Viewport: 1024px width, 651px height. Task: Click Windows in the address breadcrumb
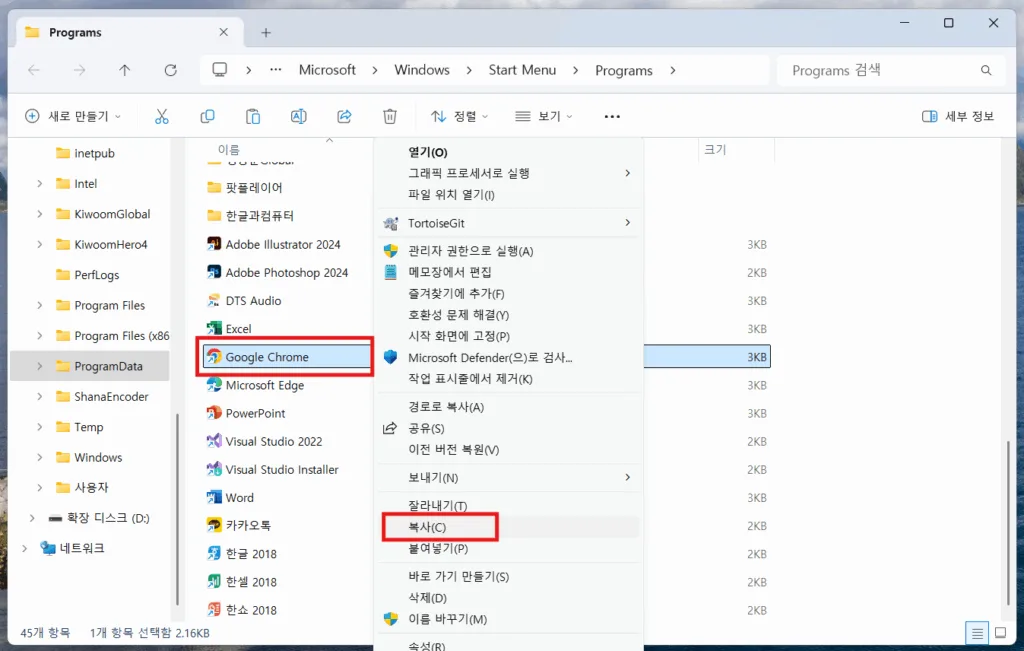pyautogui.click(x=422, y=69)
